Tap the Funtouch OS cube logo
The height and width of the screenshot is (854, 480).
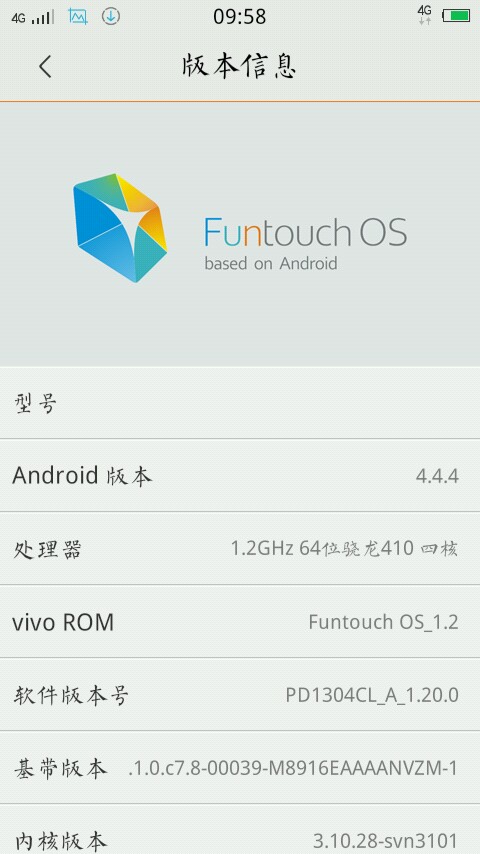[x=120, y=228]
